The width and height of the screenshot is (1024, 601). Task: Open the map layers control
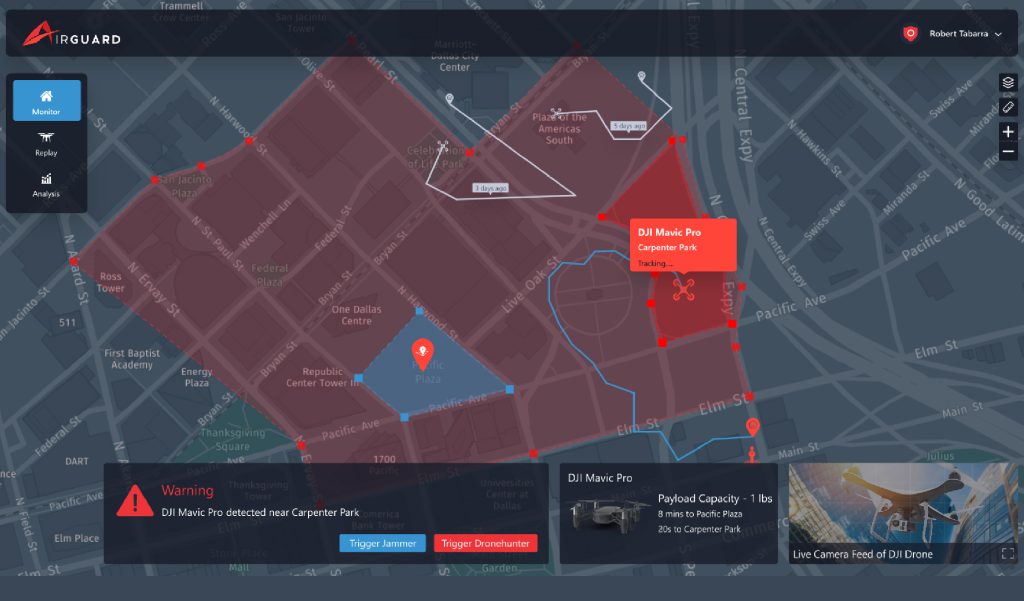click(x=1008, y=82)
